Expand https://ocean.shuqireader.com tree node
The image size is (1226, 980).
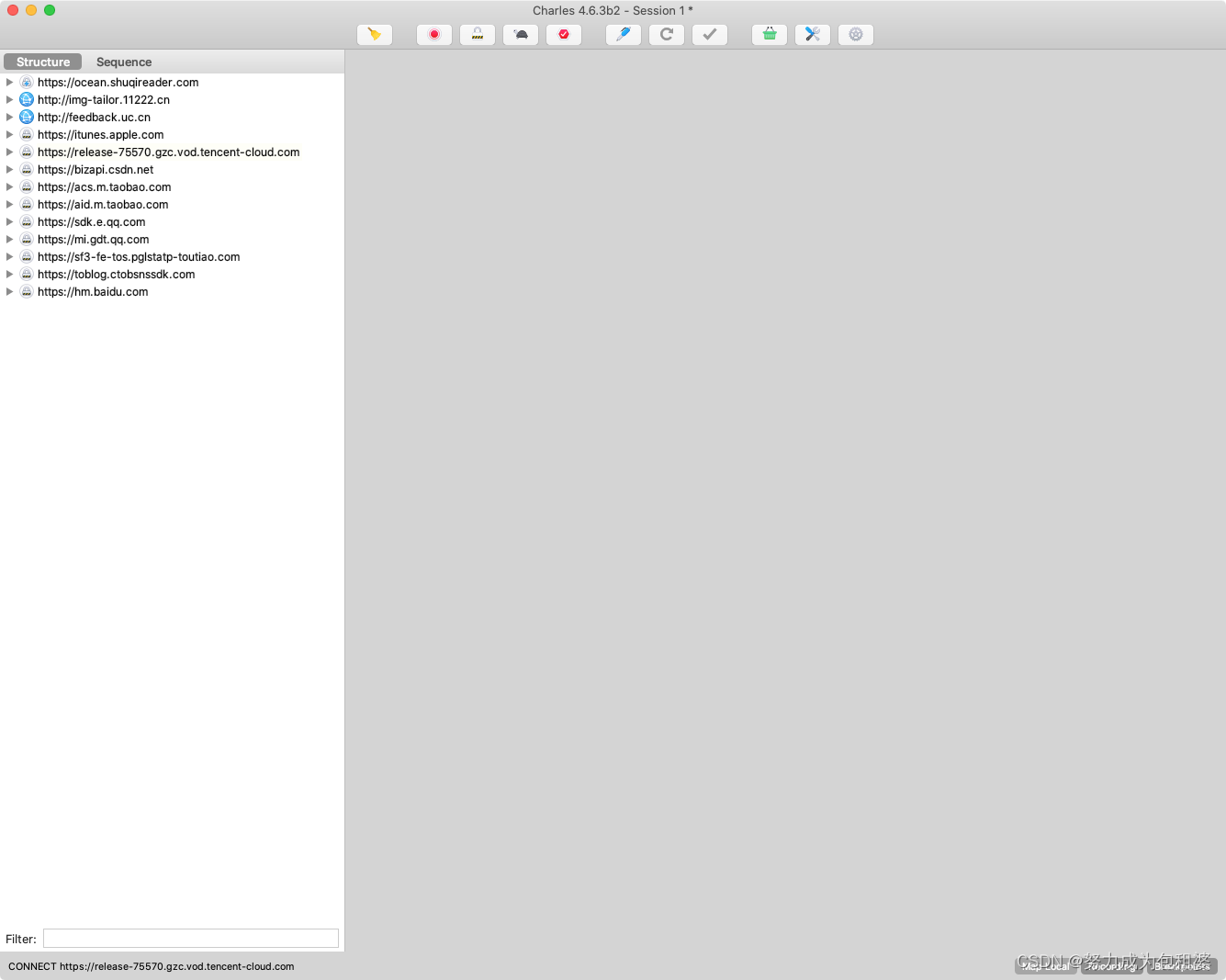[10, 82]
